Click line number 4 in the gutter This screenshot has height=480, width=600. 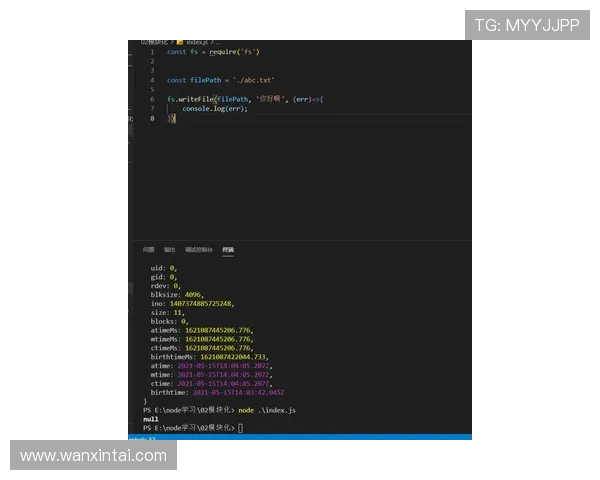(152, 79)
